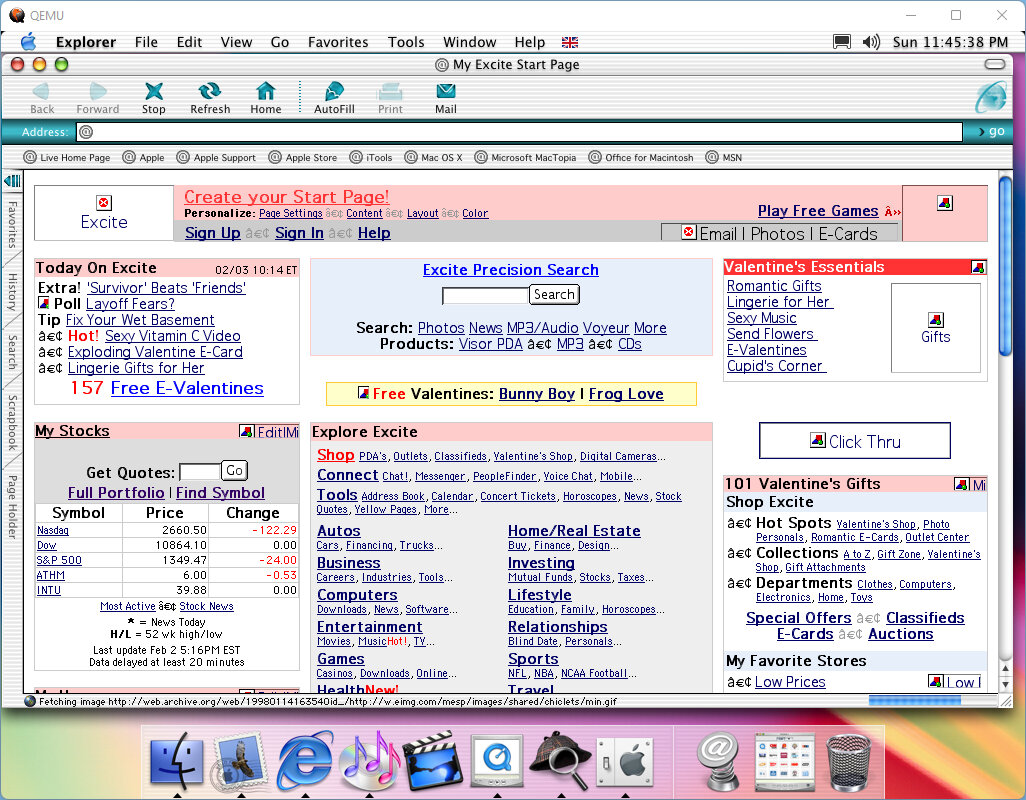
Task: Open the Tools menu
Action: tap(406, 42)
